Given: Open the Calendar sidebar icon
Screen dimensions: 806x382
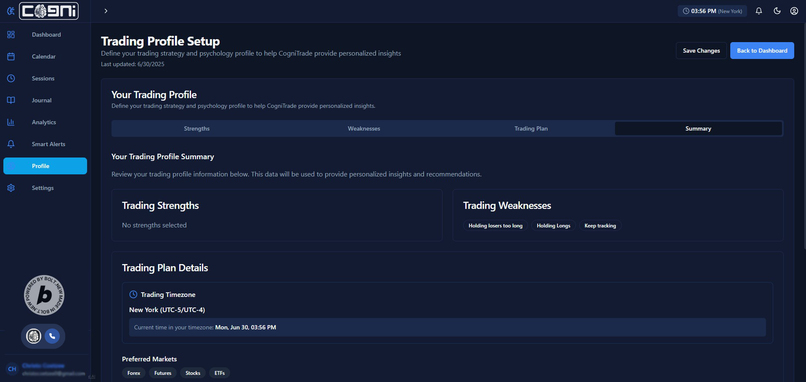Looking at the screenshot, I should (11, 57).
